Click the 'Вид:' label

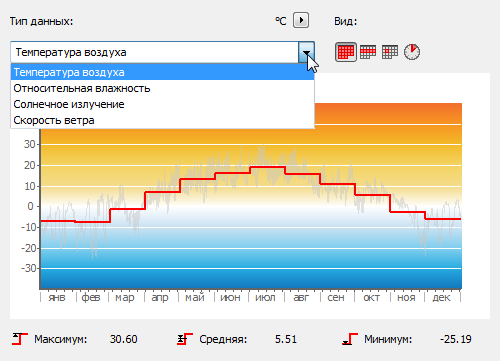(x=346, y=21)
